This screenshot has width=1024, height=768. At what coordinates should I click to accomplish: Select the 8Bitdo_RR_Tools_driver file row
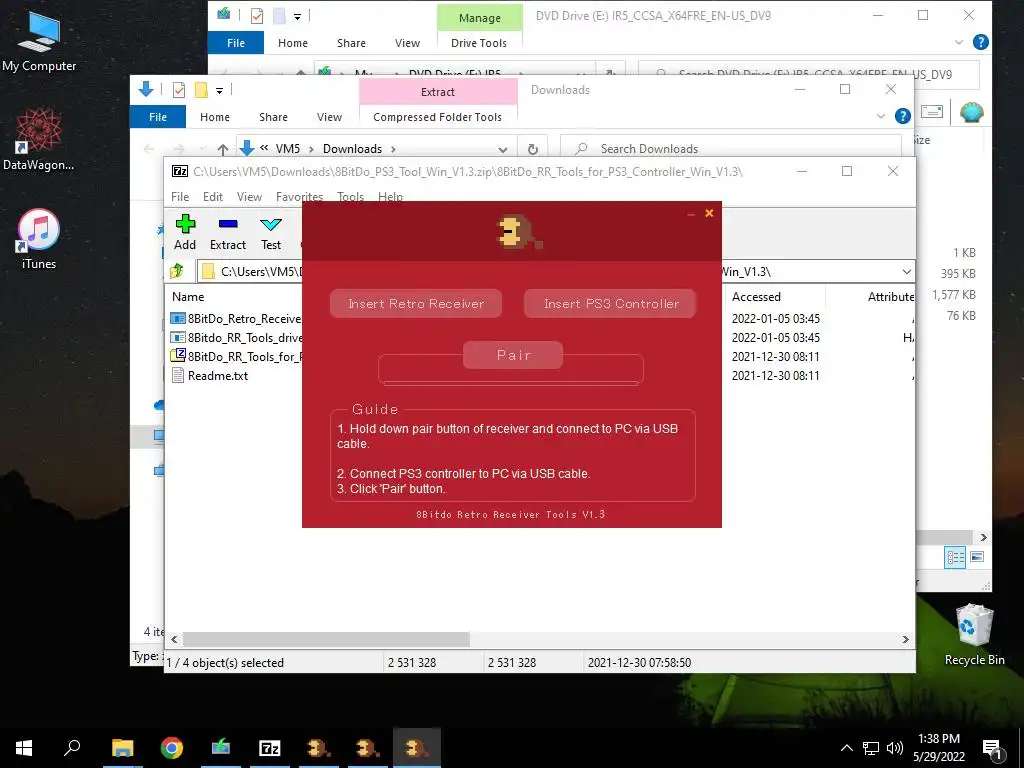click(x=236, y=338)
